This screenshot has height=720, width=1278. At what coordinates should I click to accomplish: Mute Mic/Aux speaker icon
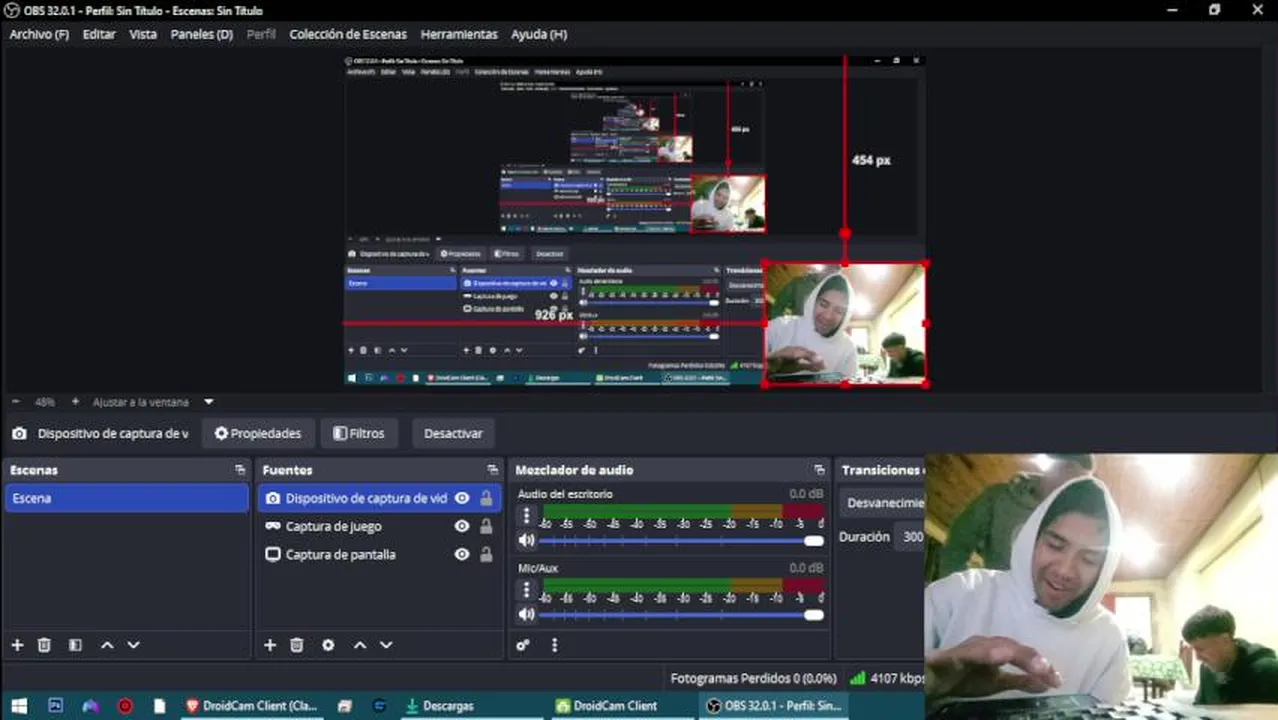tap(527, 614)
